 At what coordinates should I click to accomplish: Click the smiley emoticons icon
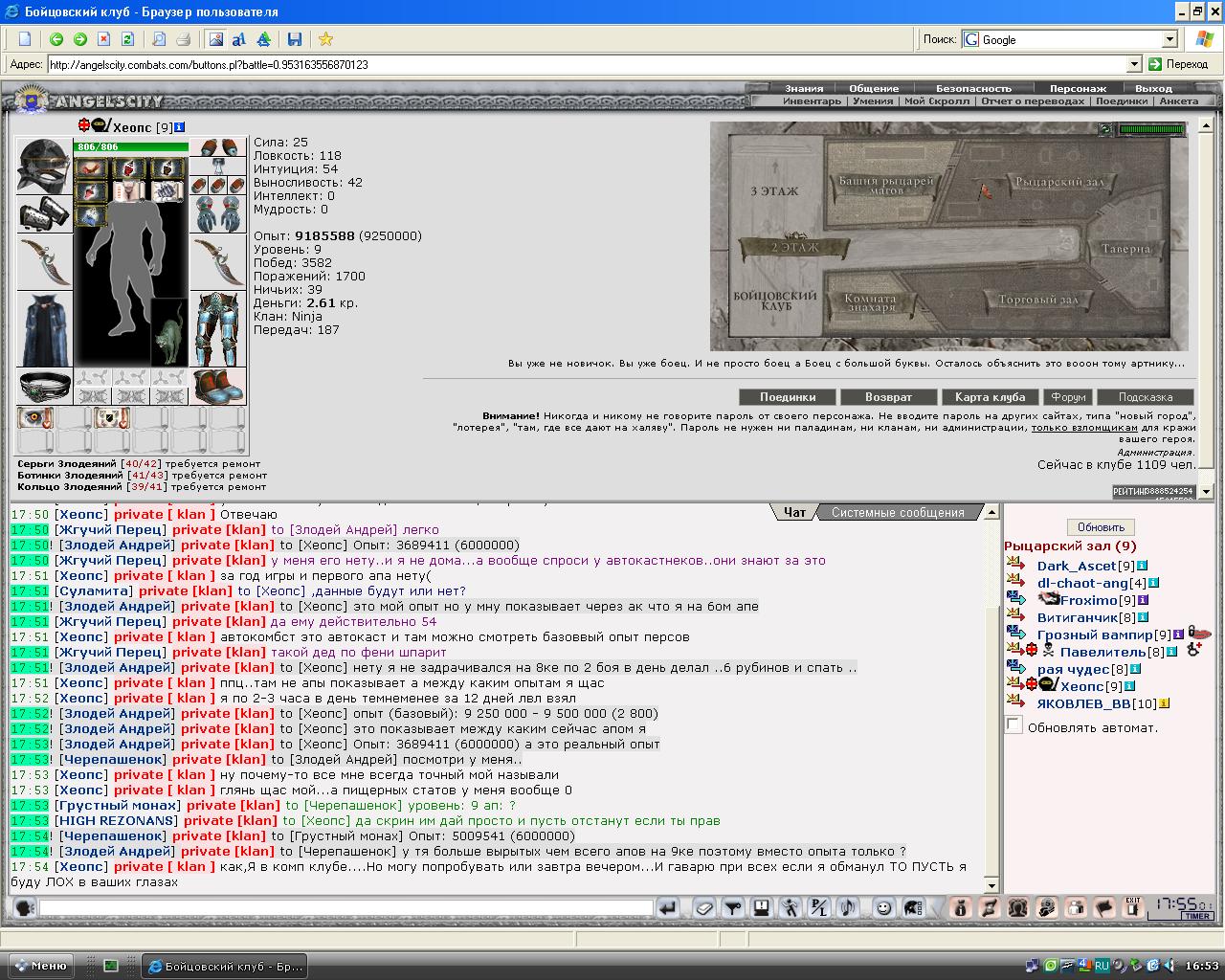click(x=884, y=907)
